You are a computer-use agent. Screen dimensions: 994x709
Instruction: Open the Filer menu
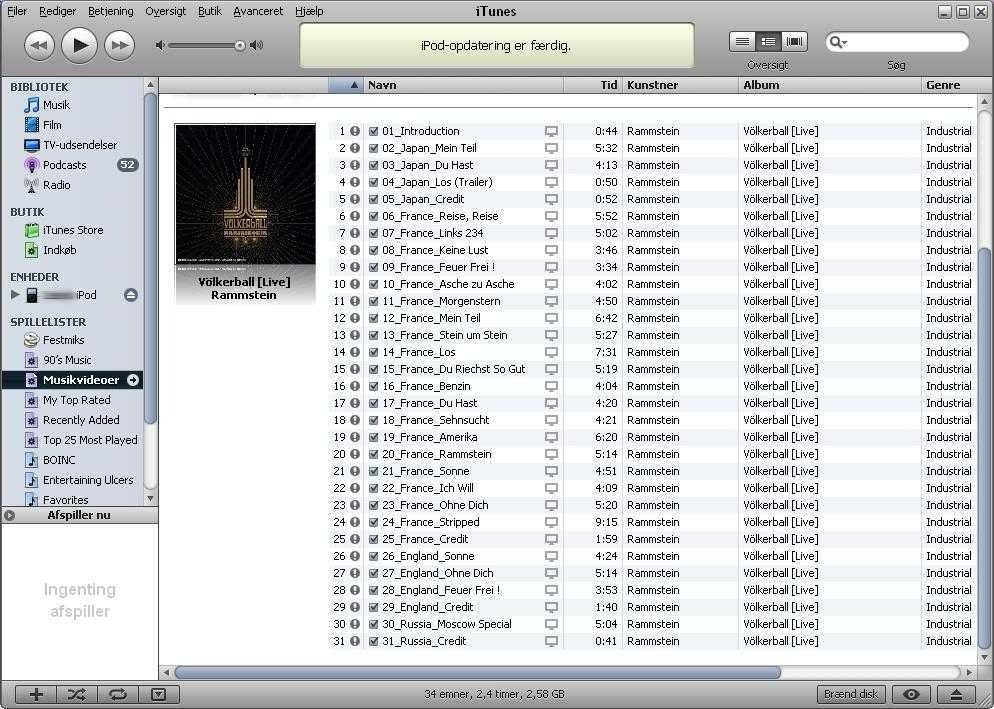[17, 11]
